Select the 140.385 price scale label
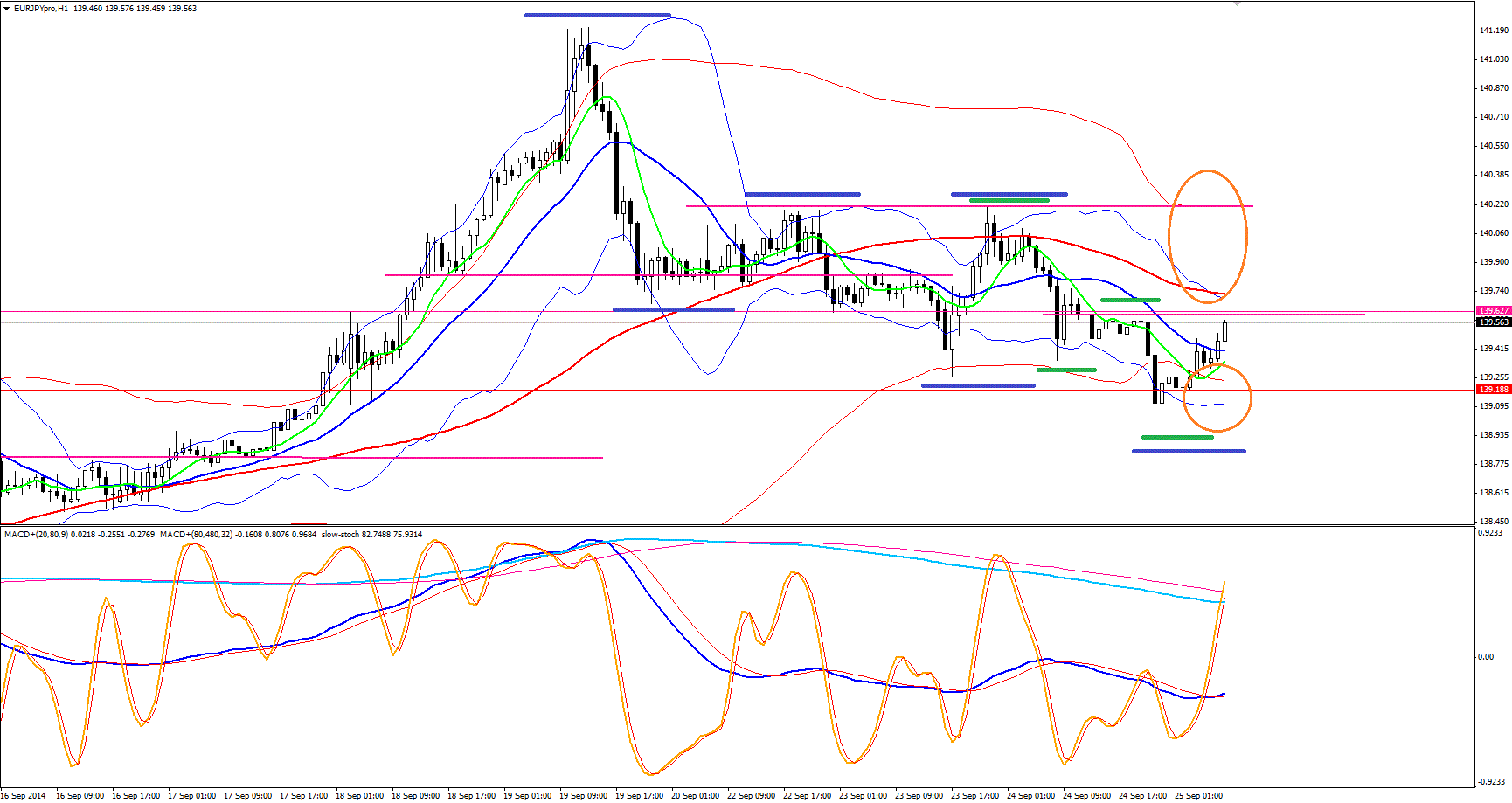Viewport: 1512px width, 803px height. point(1494,175)
